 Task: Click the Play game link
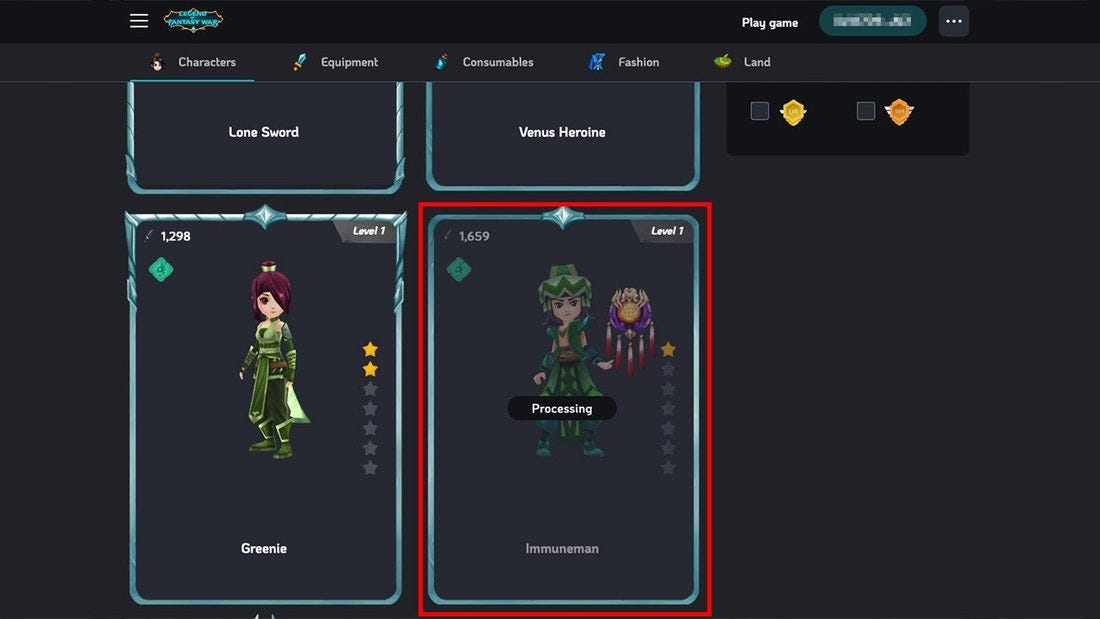pos(770,22)
